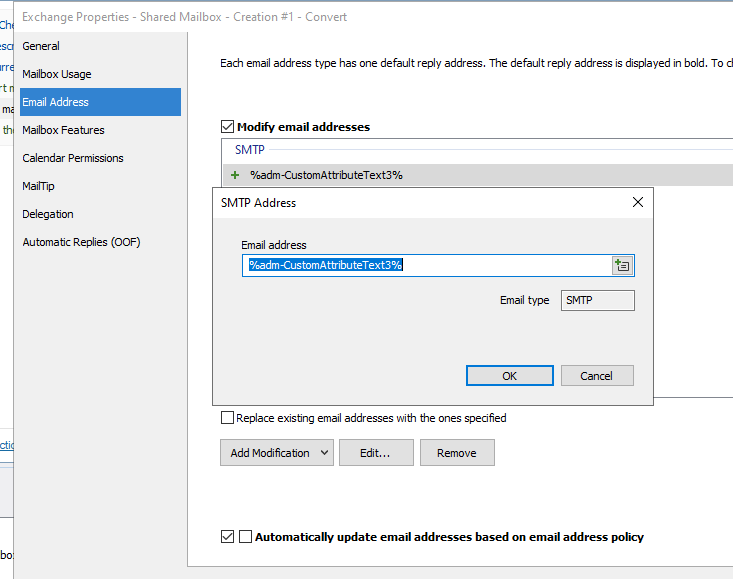This screenshot has height=579, width=733.
Task: Select the Email Address page
Action: pos(100,102)
